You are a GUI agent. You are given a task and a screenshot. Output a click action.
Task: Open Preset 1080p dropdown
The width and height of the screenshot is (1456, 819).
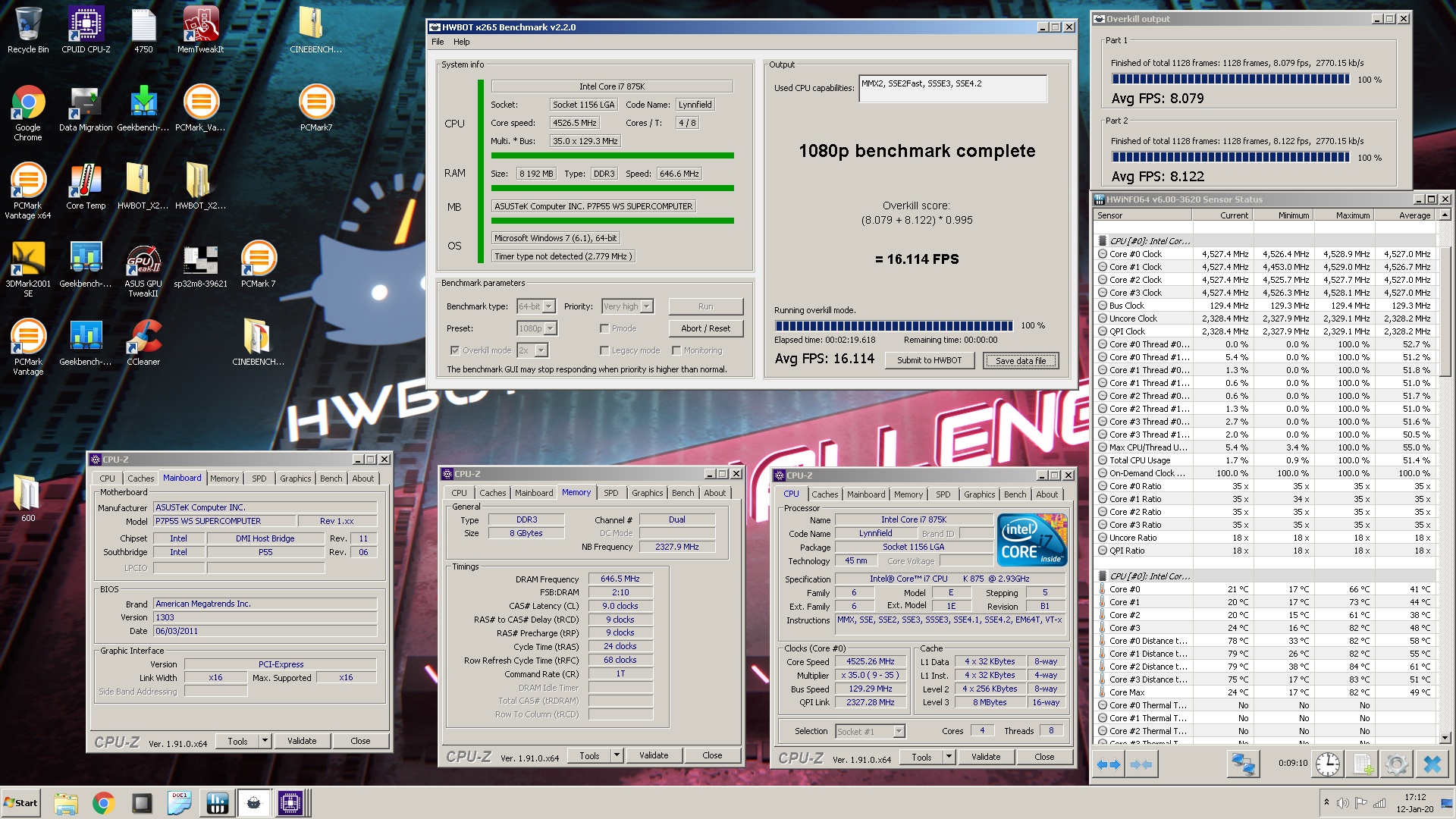[551, 328]
